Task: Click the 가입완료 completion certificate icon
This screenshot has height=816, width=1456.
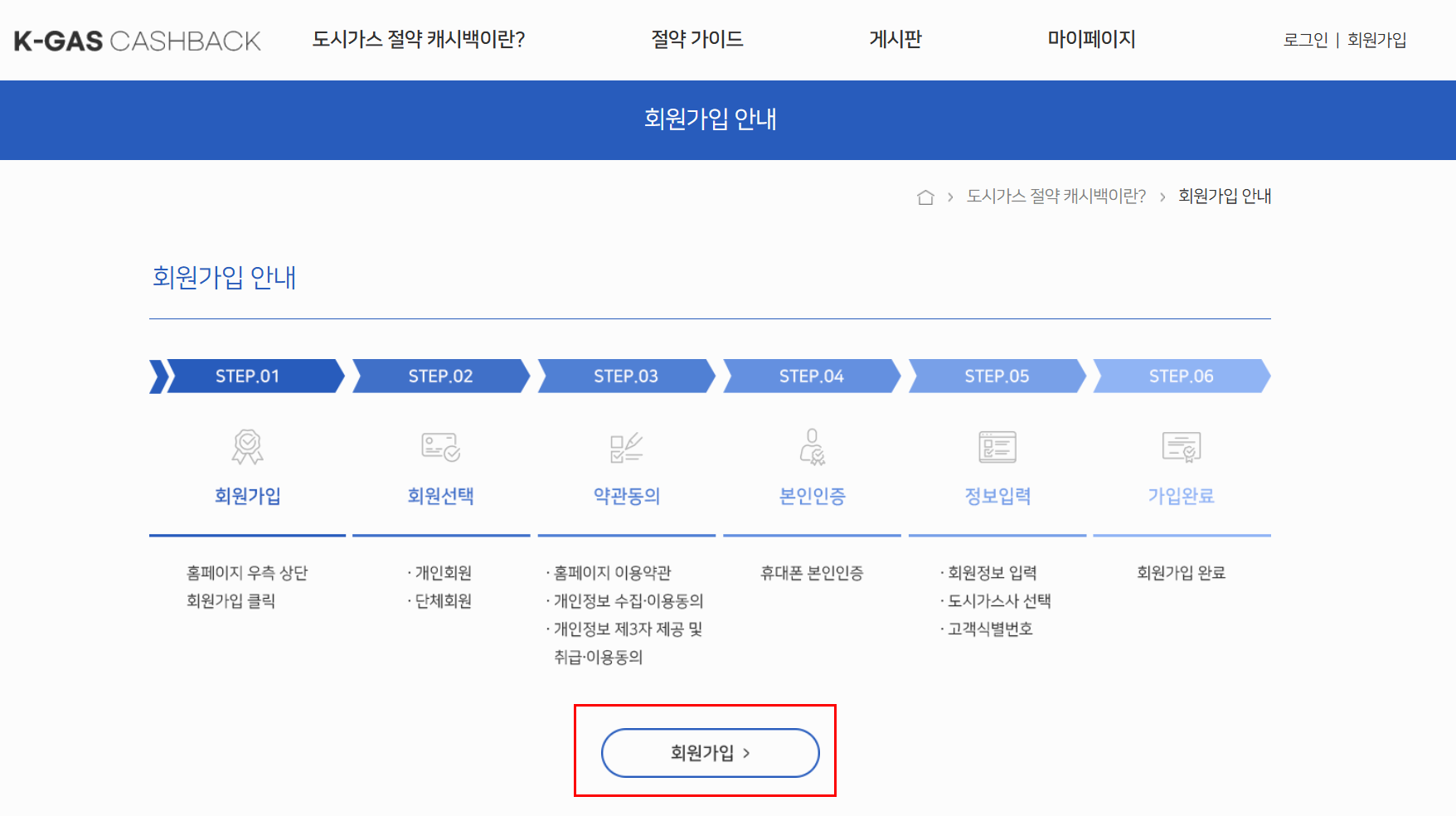Action: [x=1183, y=446]
